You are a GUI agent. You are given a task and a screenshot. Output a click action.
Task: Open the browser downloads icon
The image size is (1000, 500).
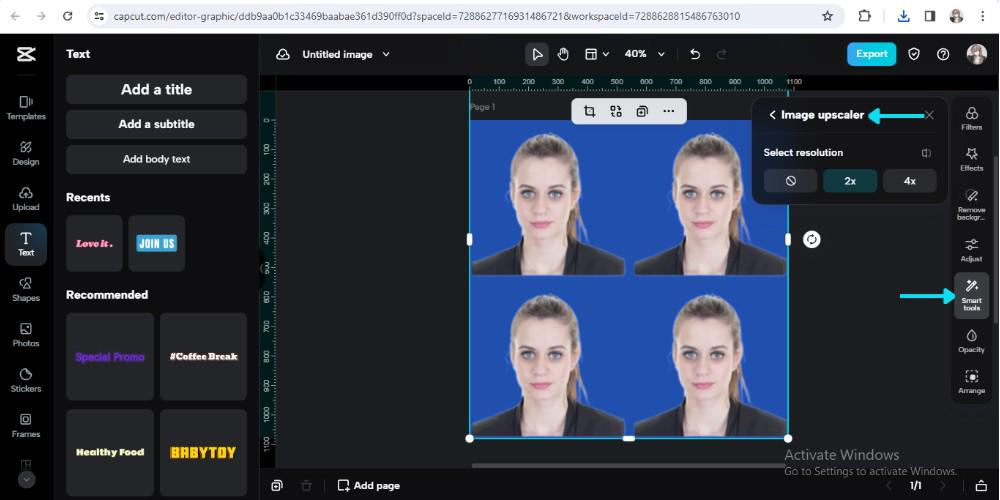[x=903, y=16]
